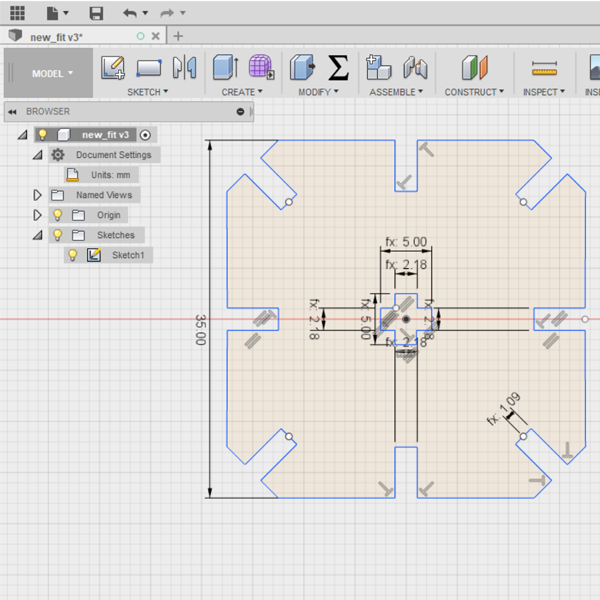Open the MODEL workspace dropdown

coord(52,73)
